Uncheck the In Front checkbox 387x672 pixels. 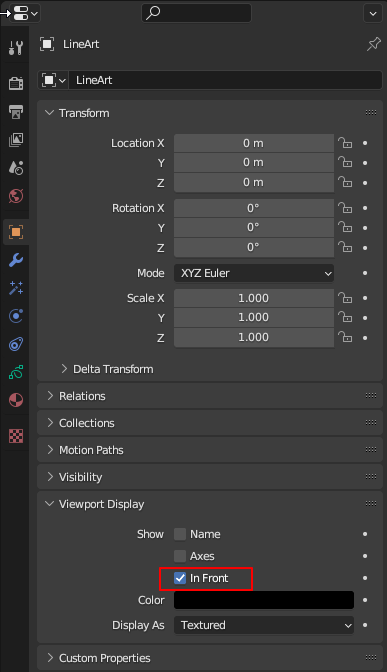[180, 578]
